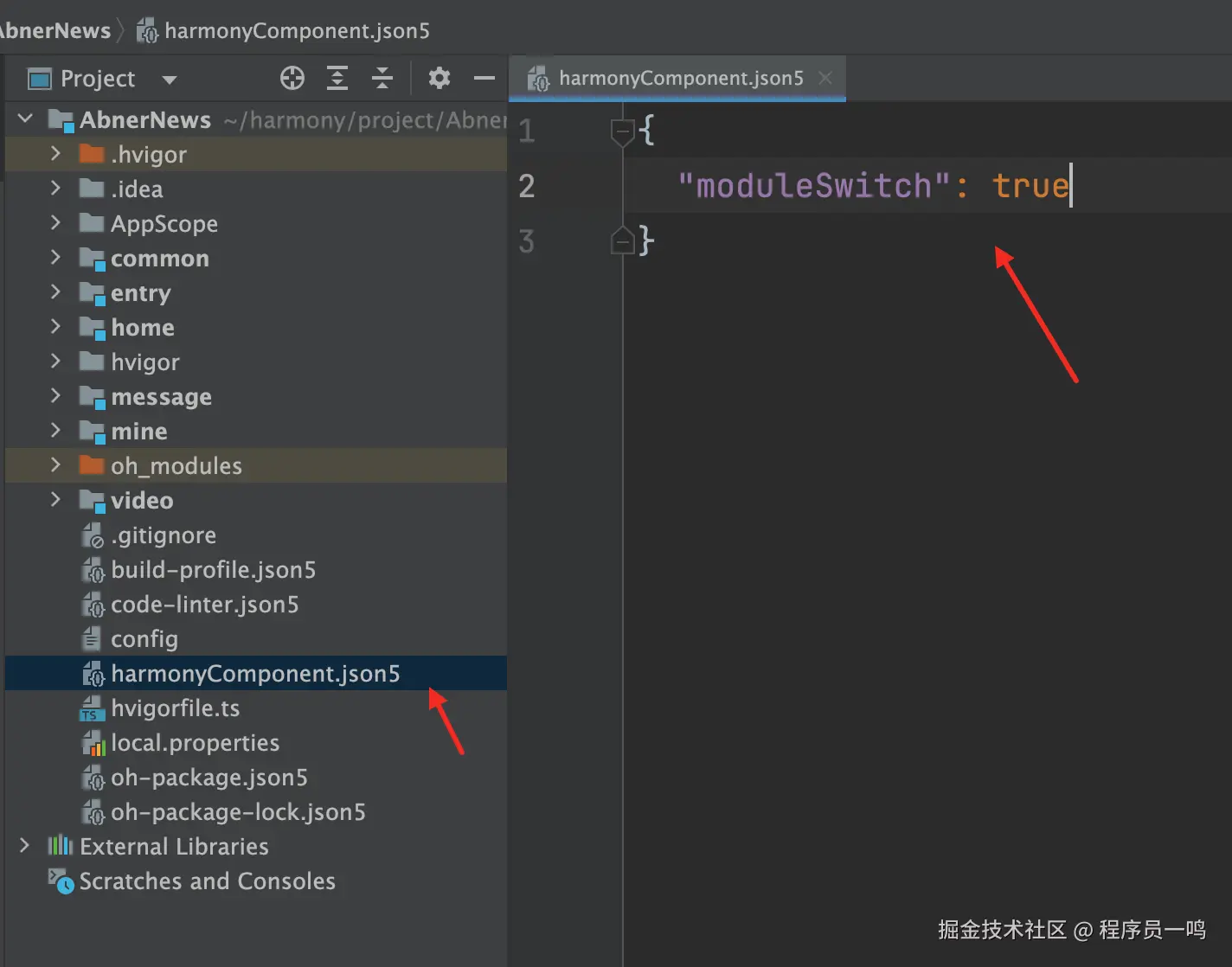Click the Project view label
1232x967 pixels.
coord(98,79)
